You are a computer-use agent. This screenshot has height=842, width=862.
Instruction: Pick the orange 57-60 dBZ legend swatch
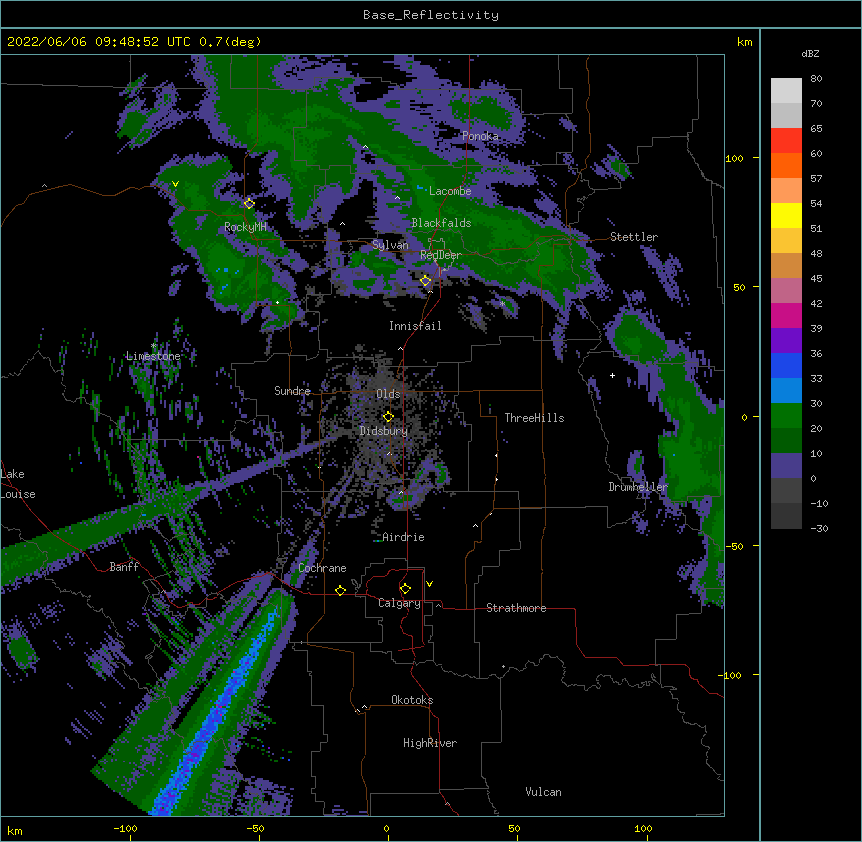point(786,165)
